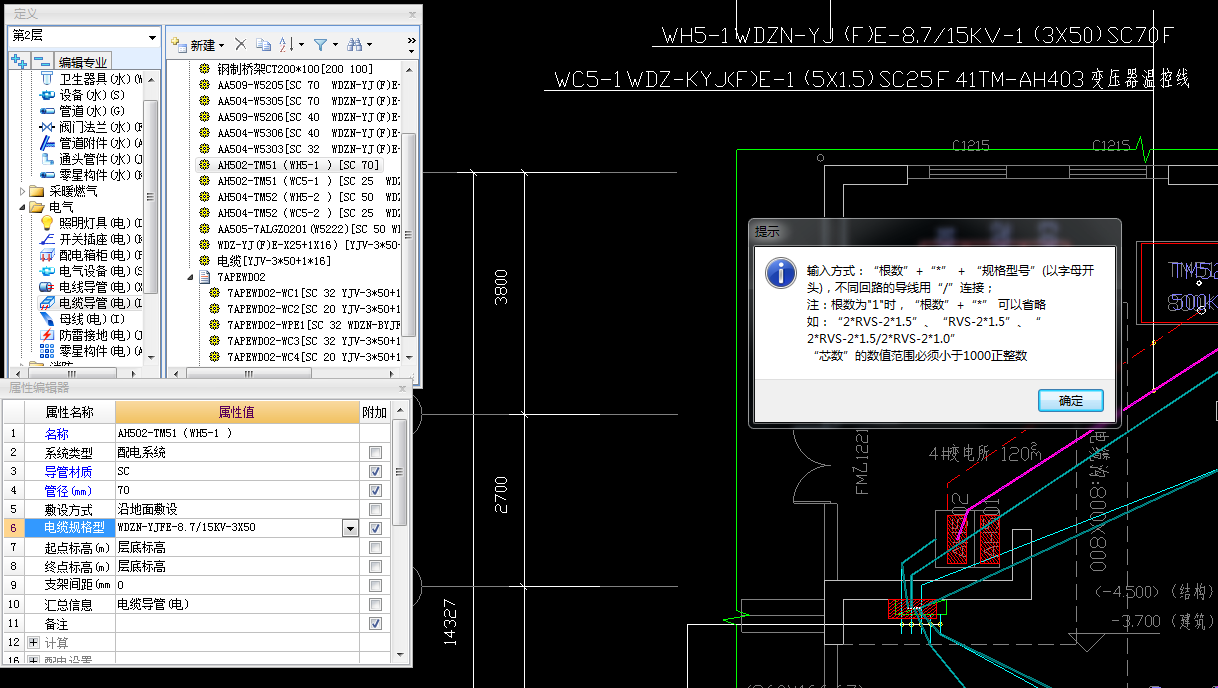The width and height of the screenshot is (1218, 688).
Task: Select 通头管件(水) tree item
Action: [x=92, y=159]
